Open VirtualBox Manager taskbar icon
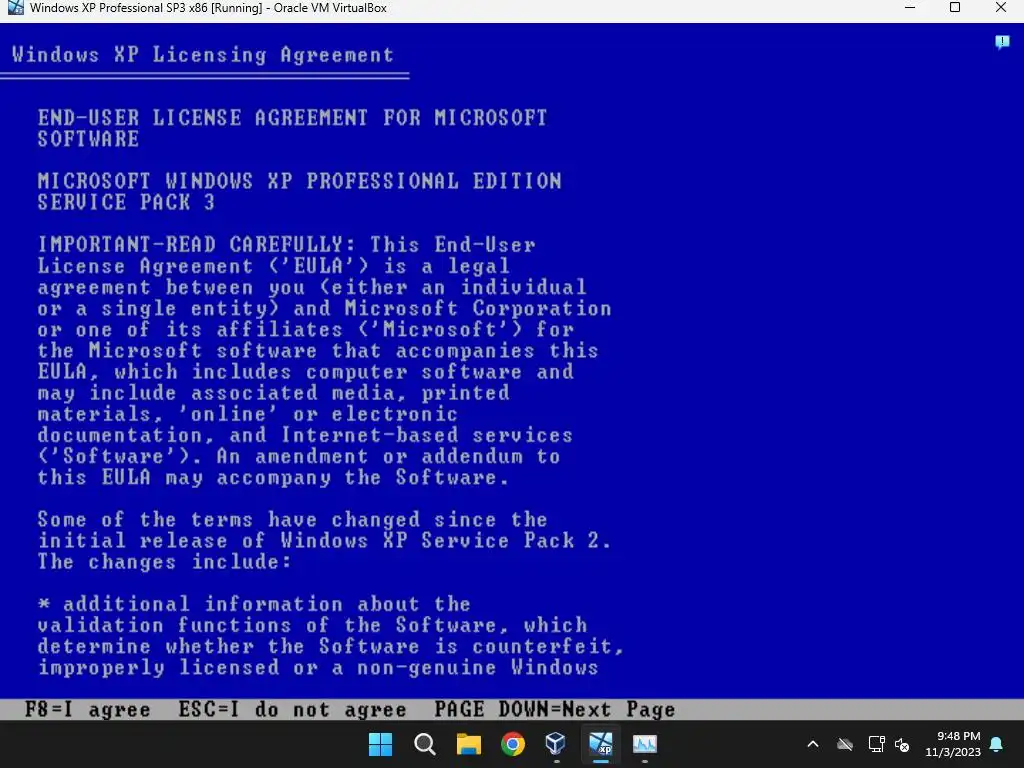 (556, 744)
